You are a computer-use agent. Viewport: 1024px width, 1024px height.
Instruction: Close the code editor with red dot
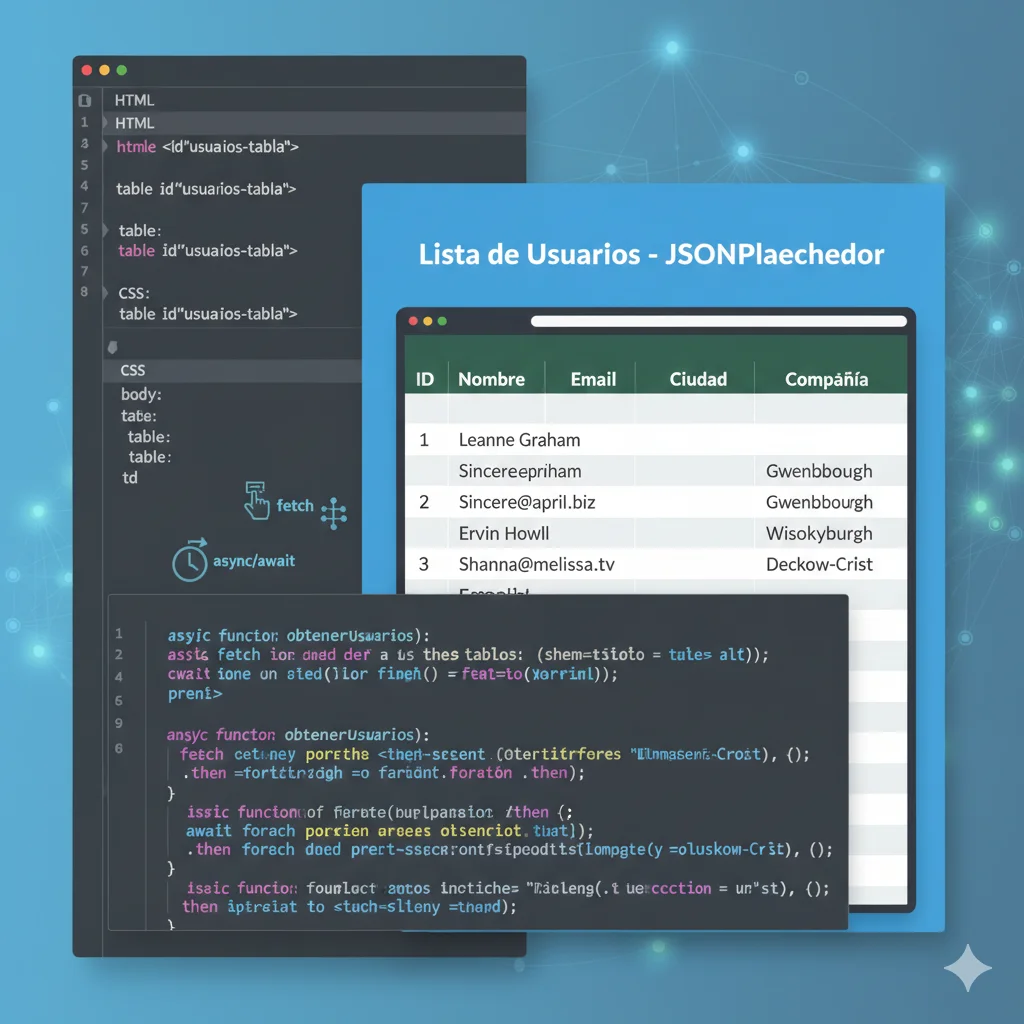click(x=86, y=70)
